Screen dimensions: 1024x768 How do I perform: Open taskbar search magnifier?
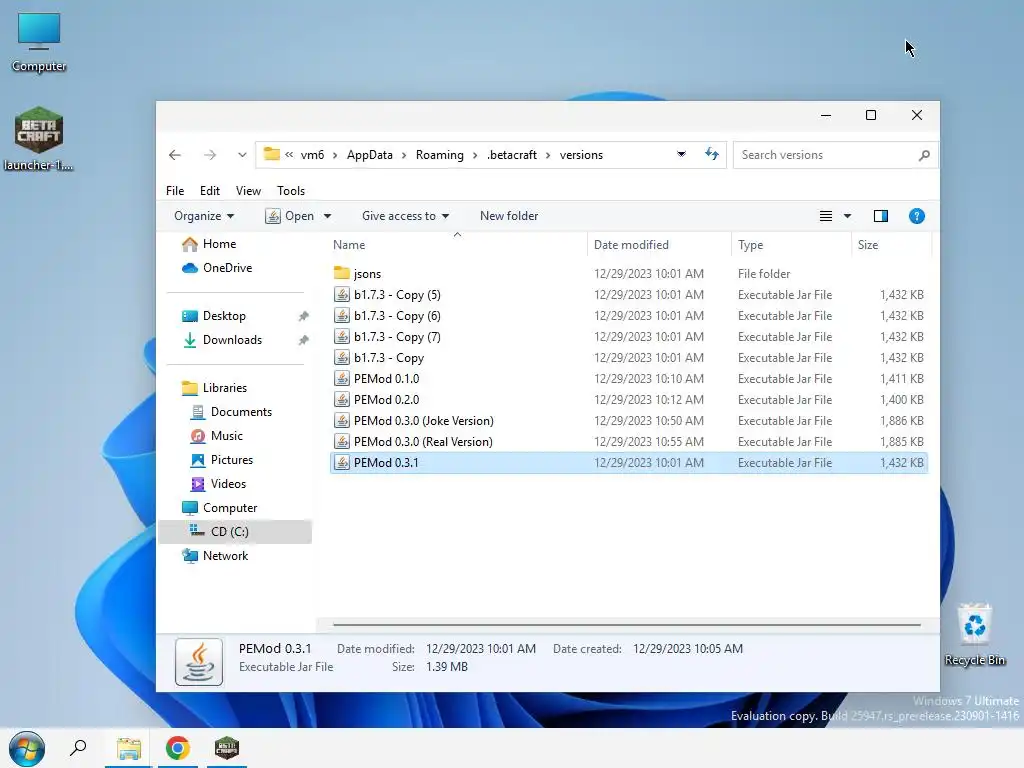tap(78, 747)
